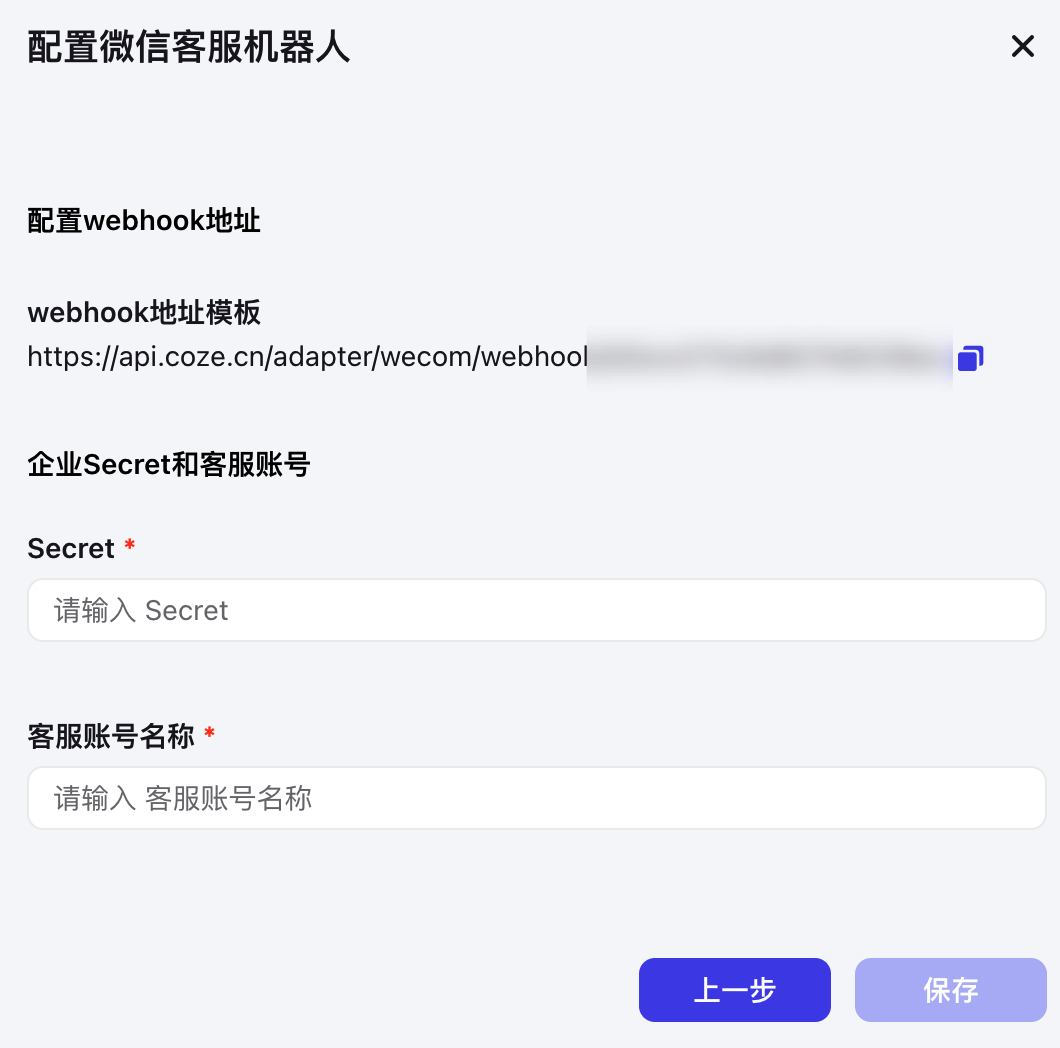Viewport: 1060px width, 1048px height.
Task: Copy the webhook address template
Action: click(x=970, y=358)
